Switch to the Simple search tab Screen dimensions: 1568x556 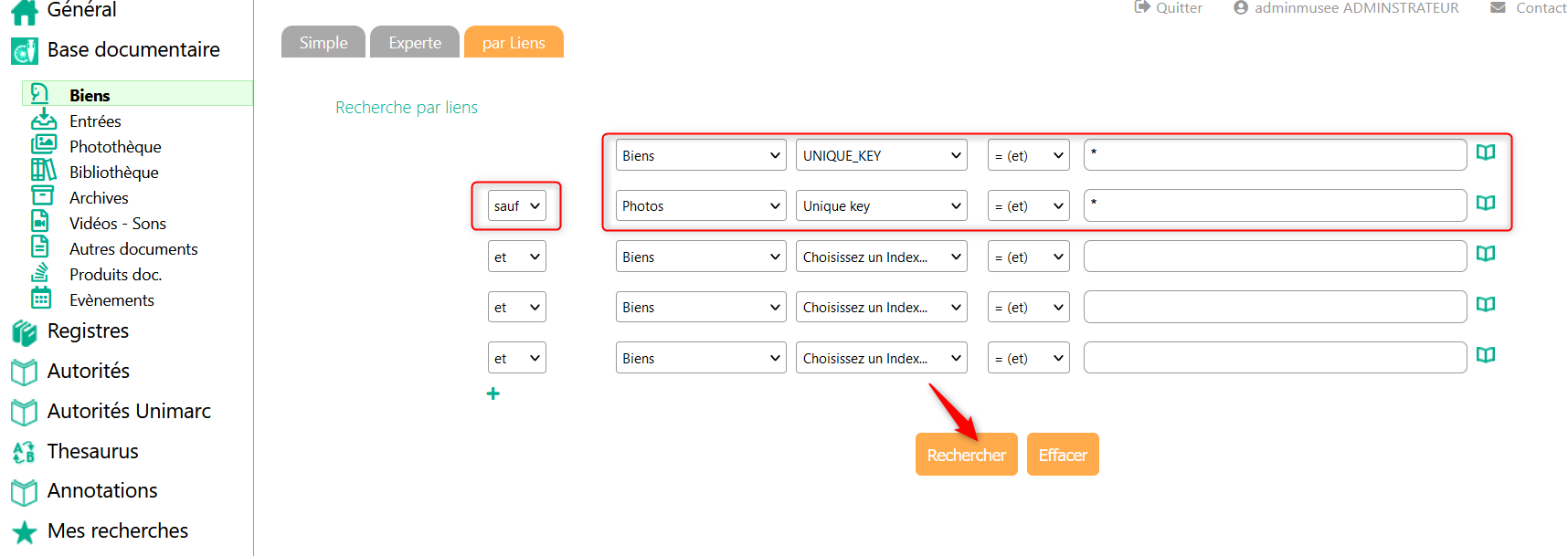point(323,43)
